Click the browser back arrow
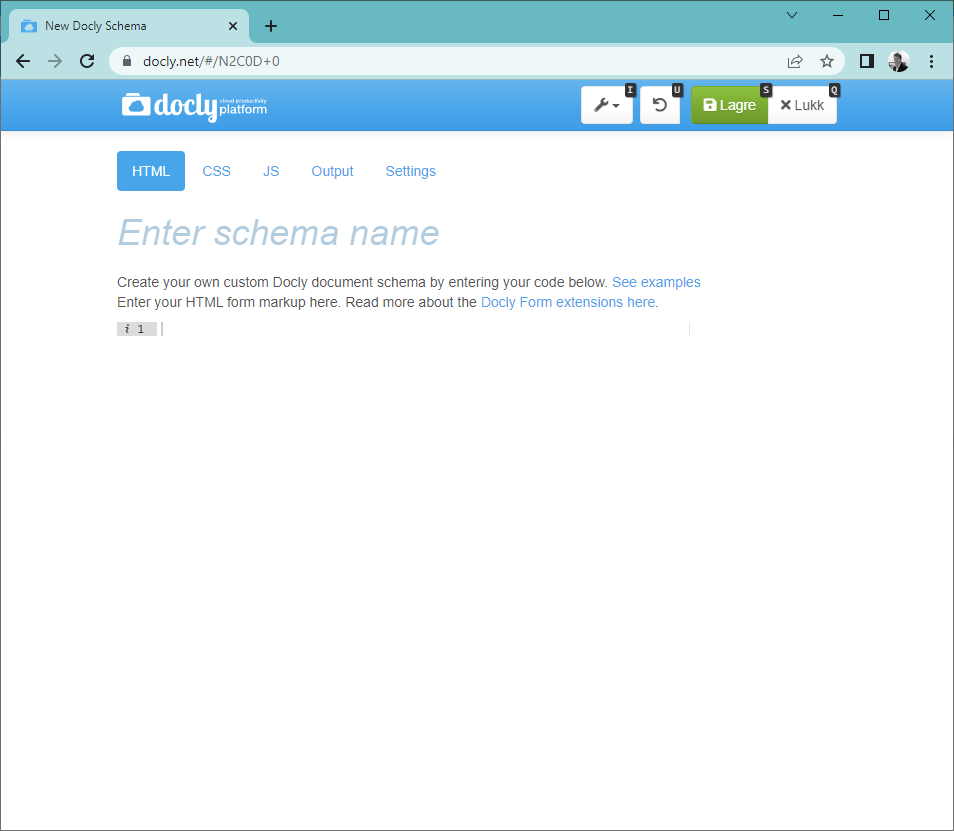Viewport: 954px width, 831px height. coord(23,61)
